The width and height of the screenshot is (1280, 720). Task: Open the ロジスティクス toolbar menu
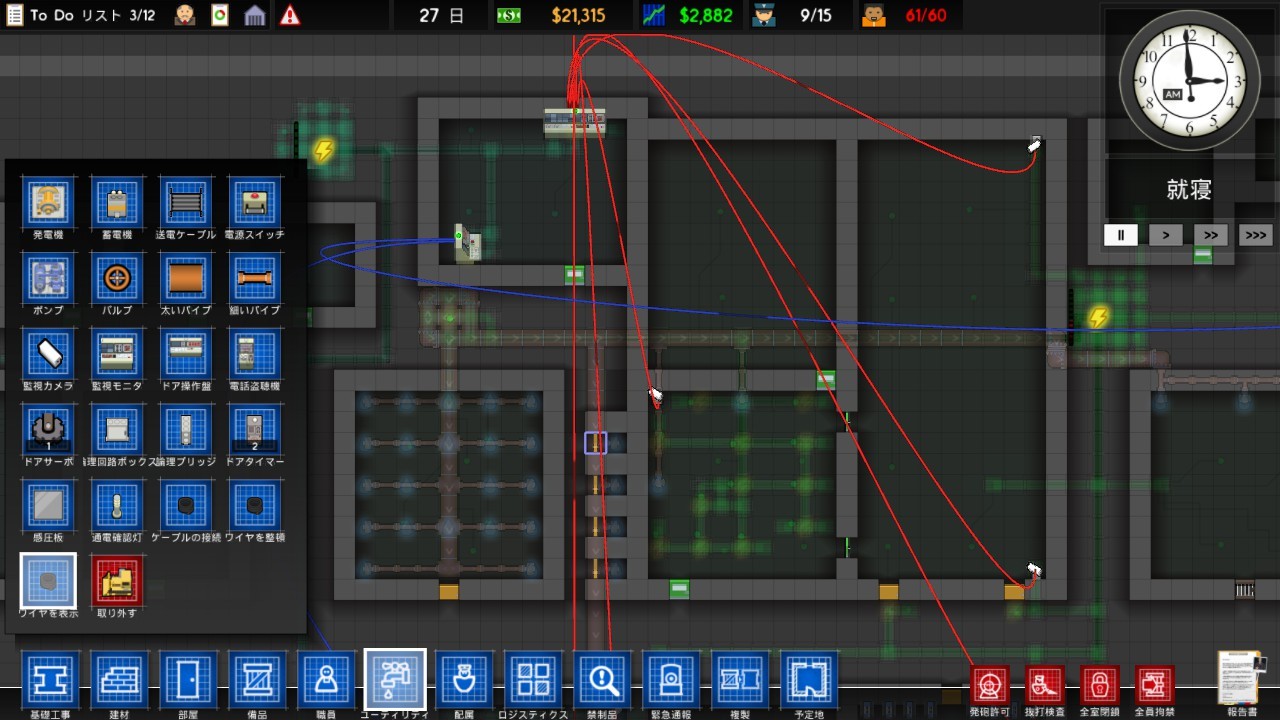pos(533,680)
